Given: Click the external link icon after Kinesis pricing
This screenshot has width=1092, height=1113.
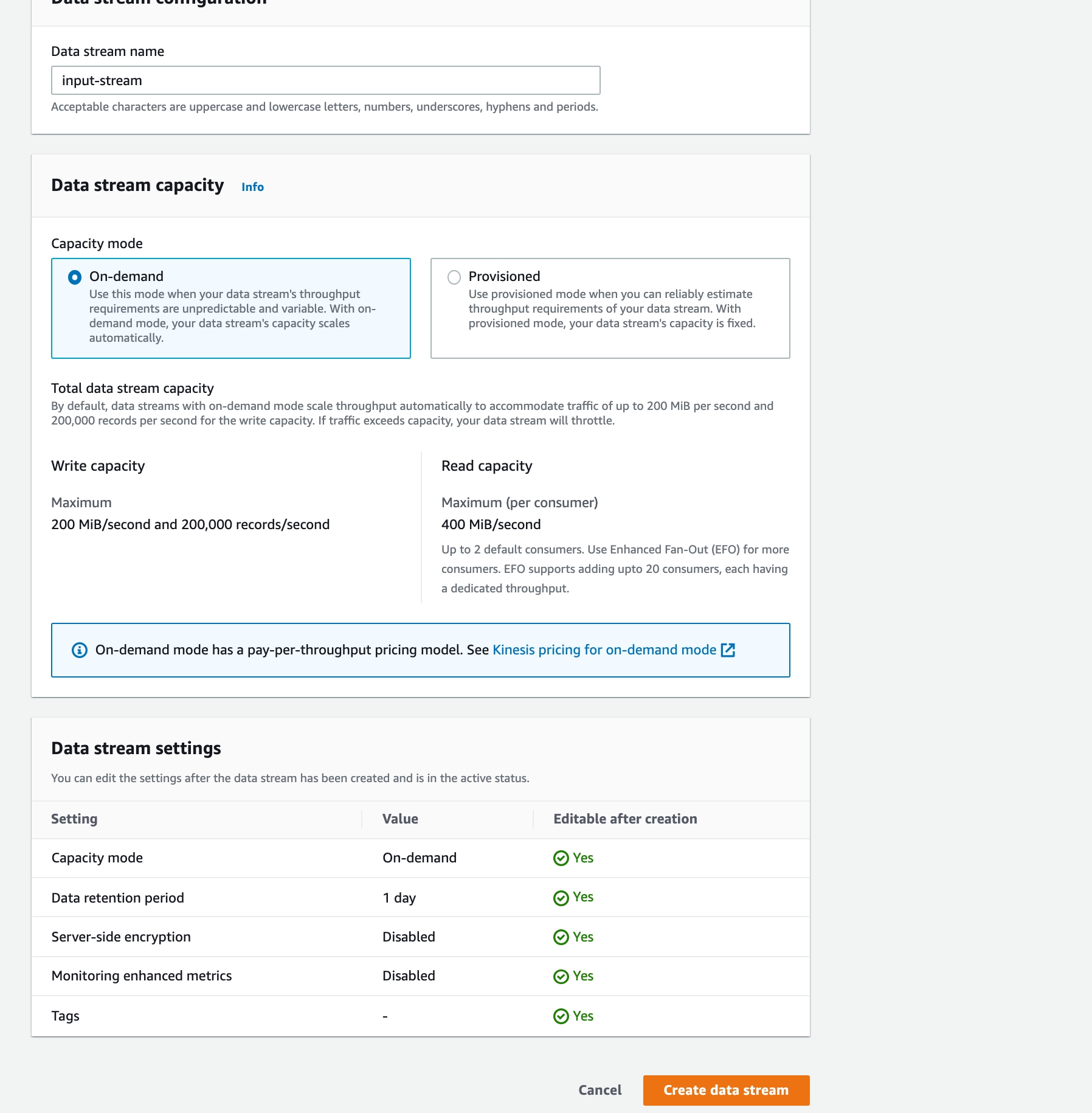Looking at the screenshot, I should [728, 650].
